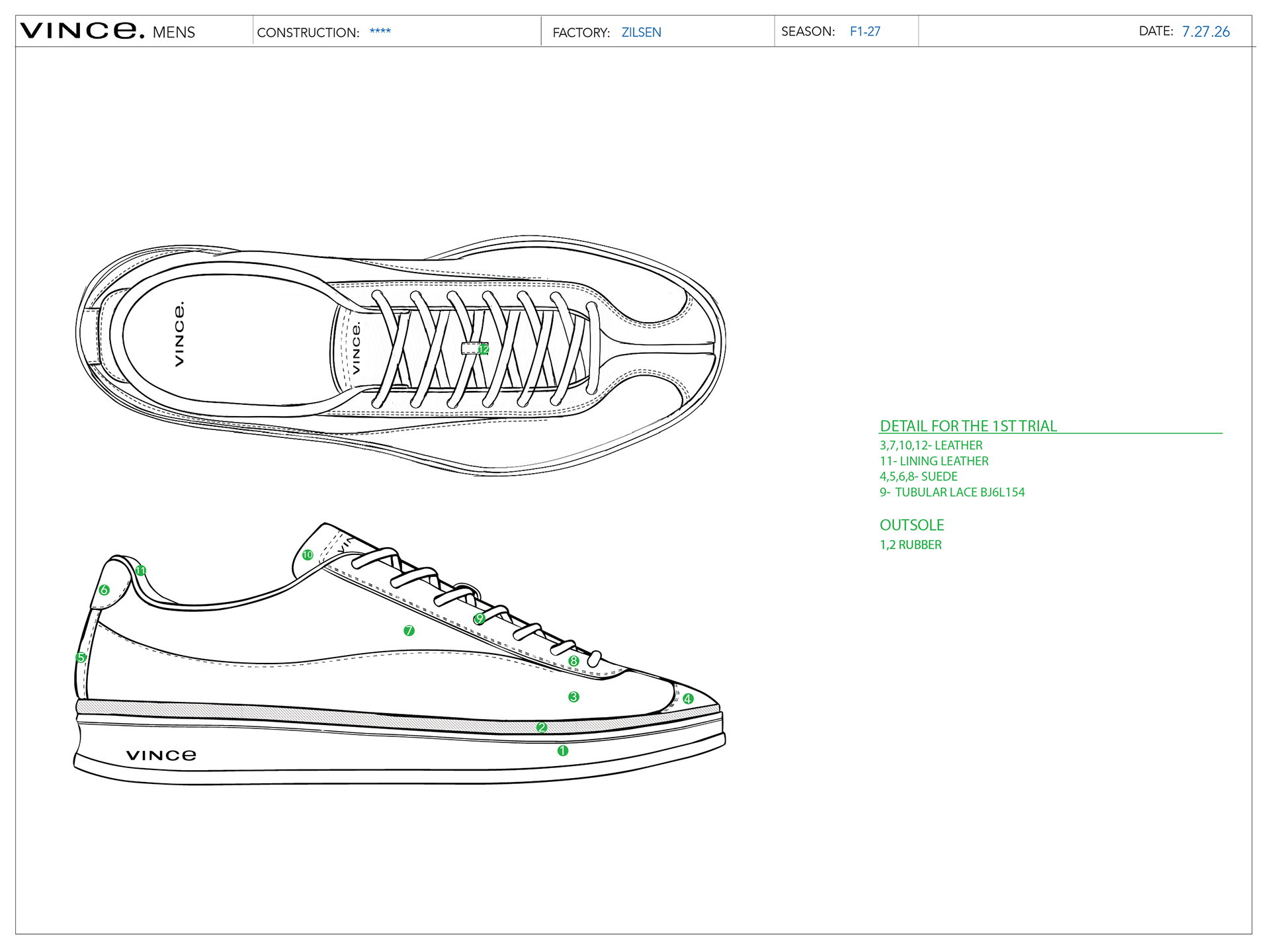The height and width of the screenshot is (952, 1270).
Task: Select marker 8 near the eyestay bottom
Action: point(573,661)
